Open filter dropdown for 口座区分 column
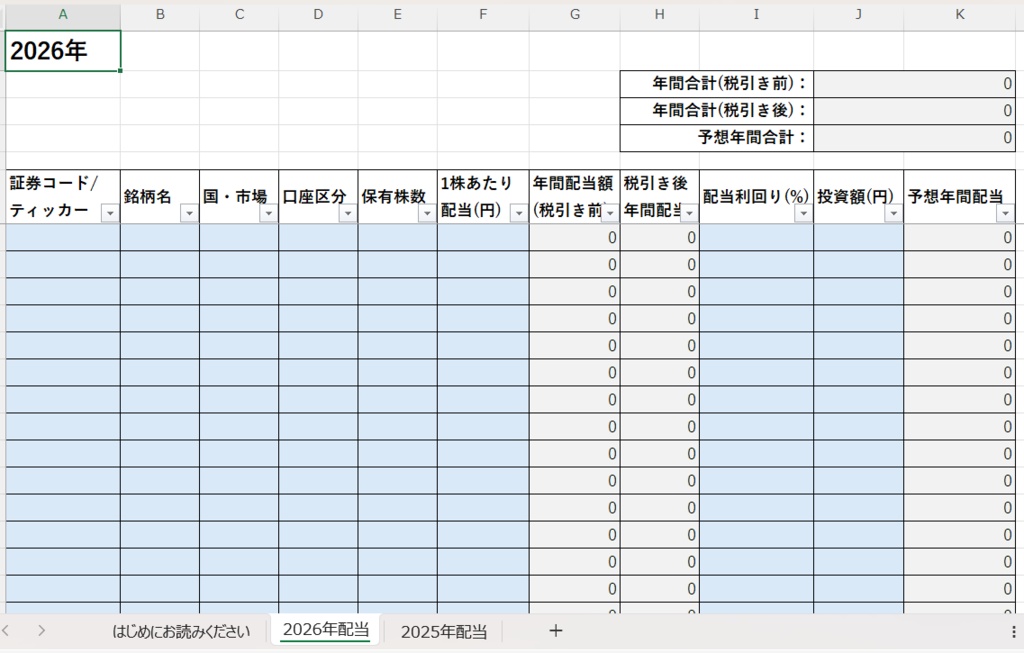 click(x=348, y=214)
